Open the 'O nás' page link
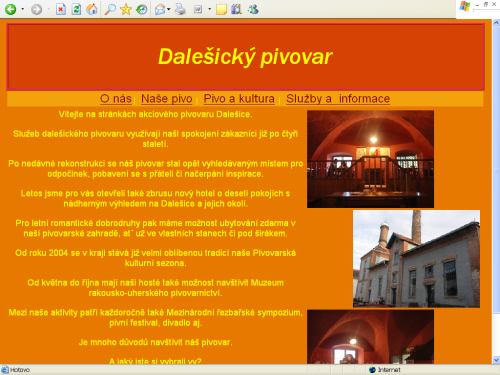The image size is (500, 375). tap(116, 99)
